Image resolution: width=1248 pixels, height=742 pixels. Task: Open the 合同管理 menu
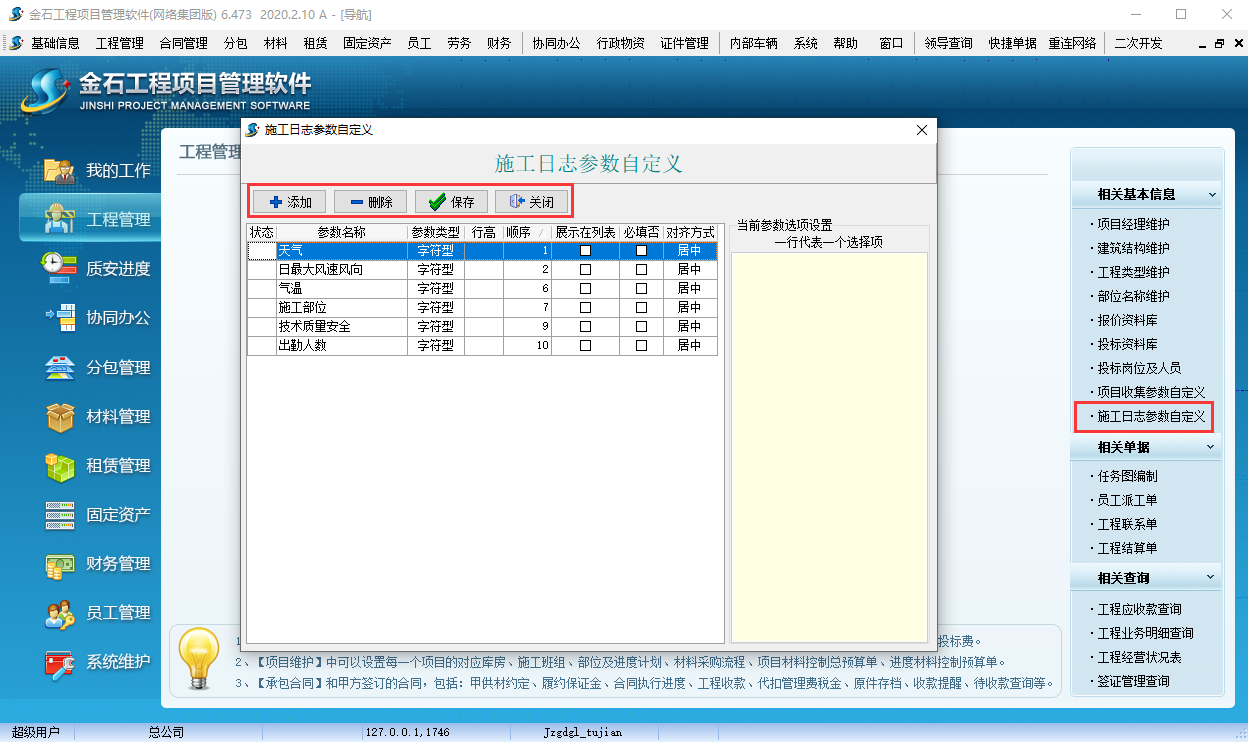coord(183,43)
